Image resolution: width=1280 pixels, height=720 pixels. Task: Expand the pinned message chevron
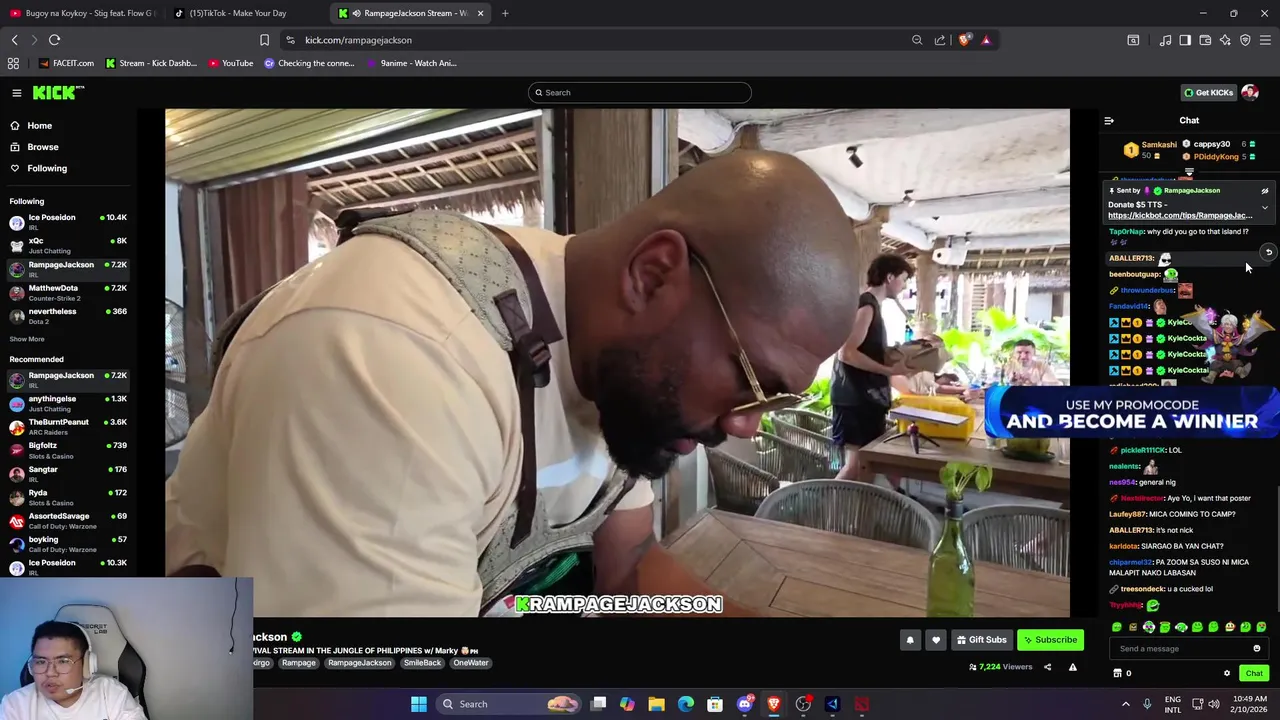[x=1264, y=208]
